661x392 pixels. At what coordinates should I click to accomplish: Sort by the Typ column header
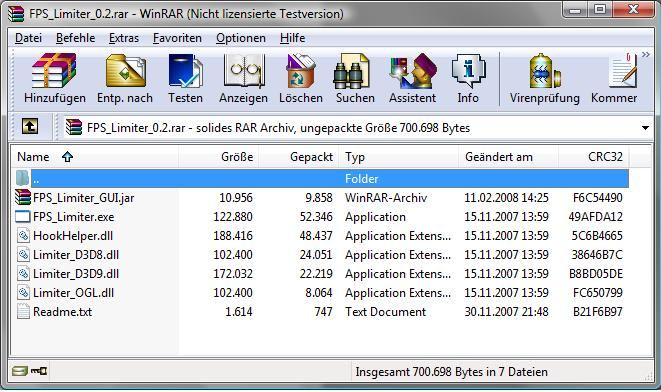(x=398, y=157)
